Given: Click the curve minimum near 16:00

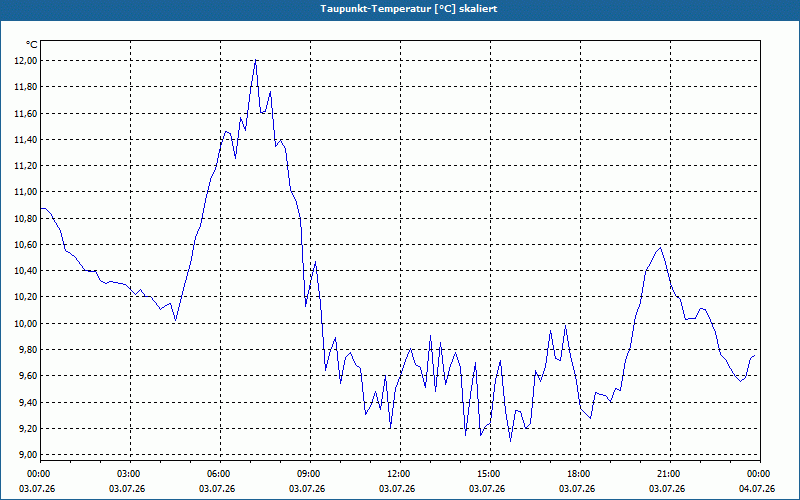Looking at the screenshot, I should (x=510, y=441).
